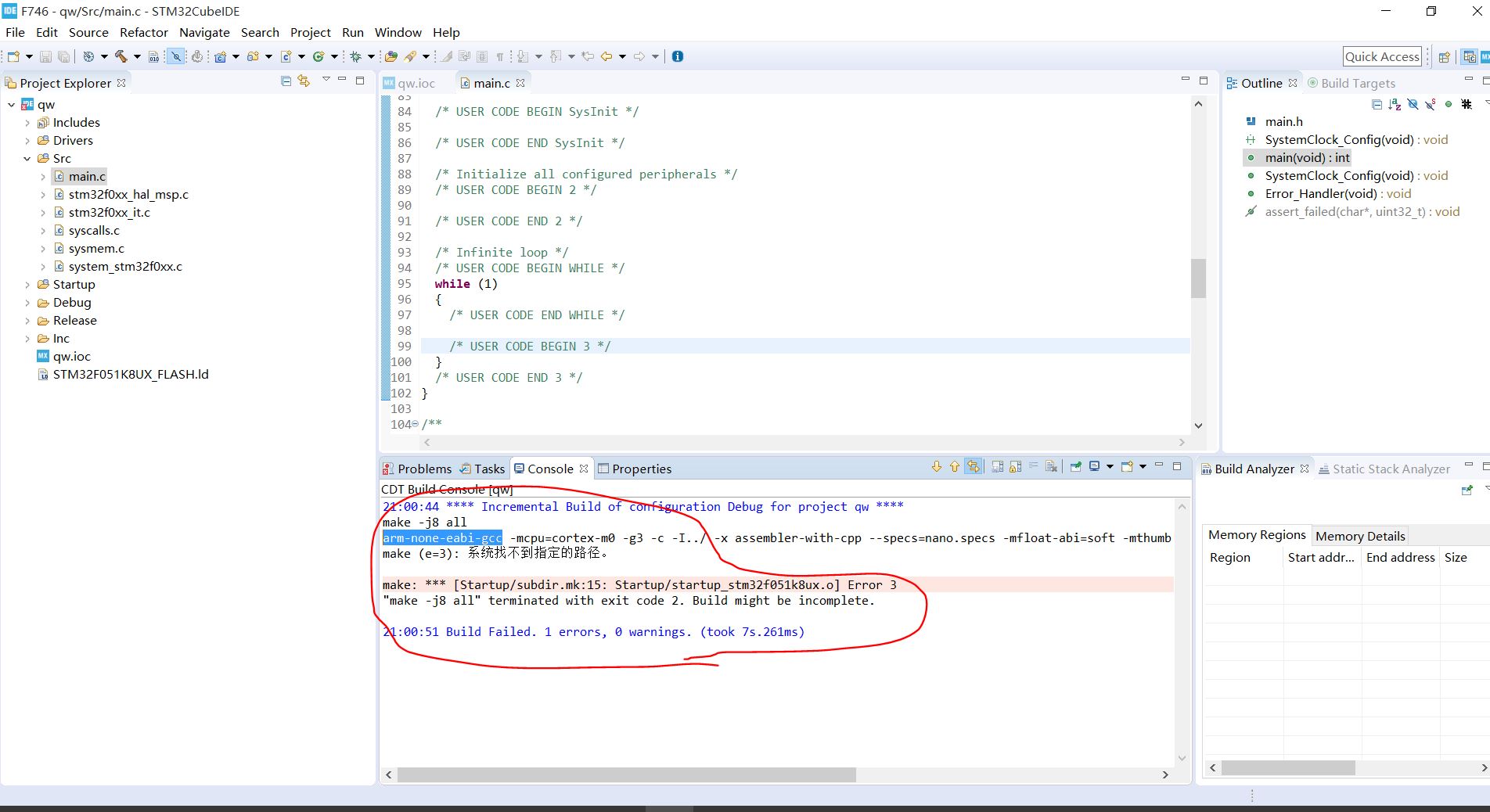Click the Open Type folder icon
1490x812 pixels.
[390, 56]
